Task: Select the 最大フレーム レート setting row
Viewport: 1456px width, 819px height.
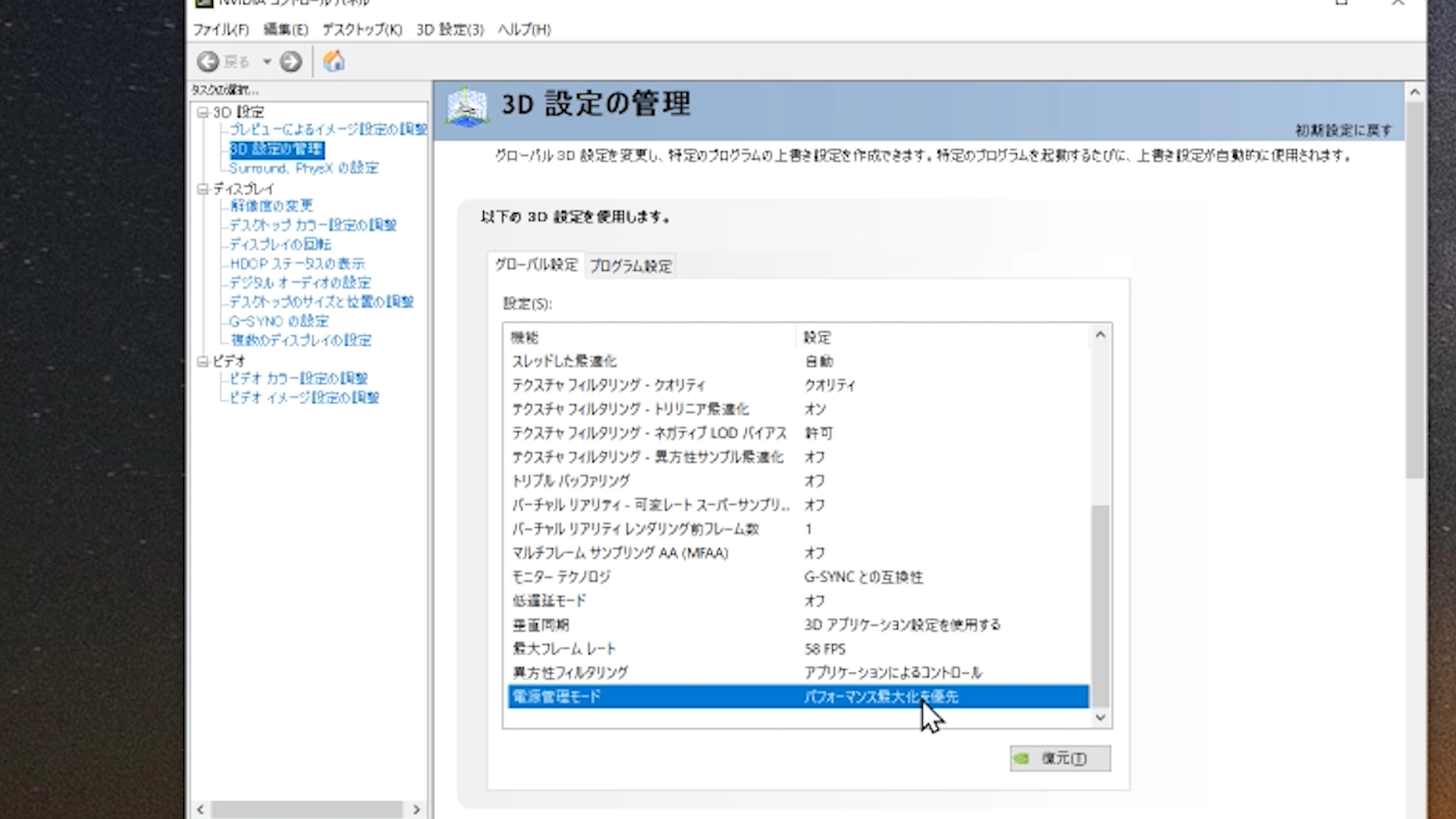Action: point(564,649)
